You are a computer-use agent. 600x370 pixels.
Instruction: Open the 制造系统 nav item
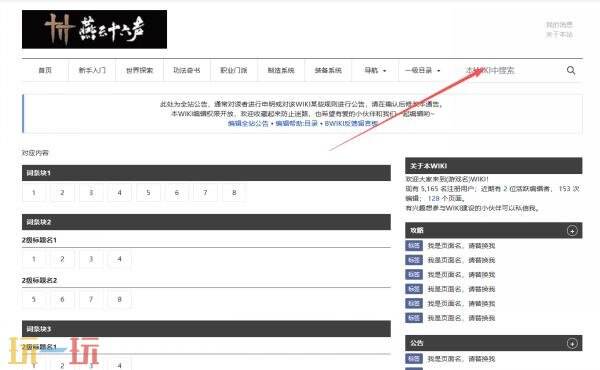coord(281,70)
